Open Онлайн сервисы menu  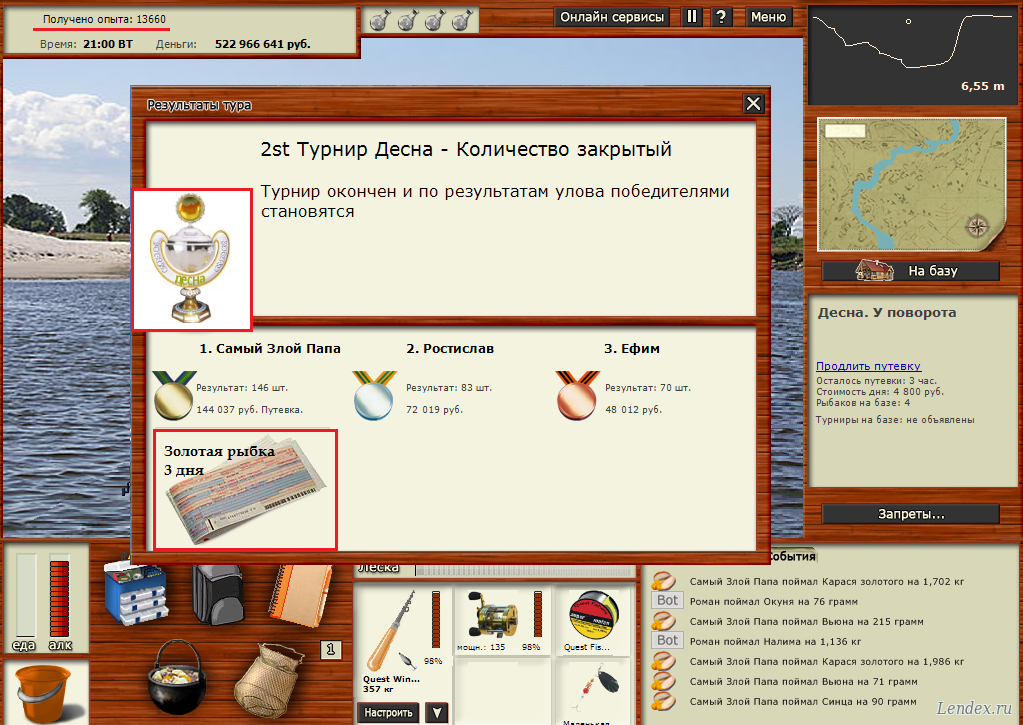click(612, 17)
